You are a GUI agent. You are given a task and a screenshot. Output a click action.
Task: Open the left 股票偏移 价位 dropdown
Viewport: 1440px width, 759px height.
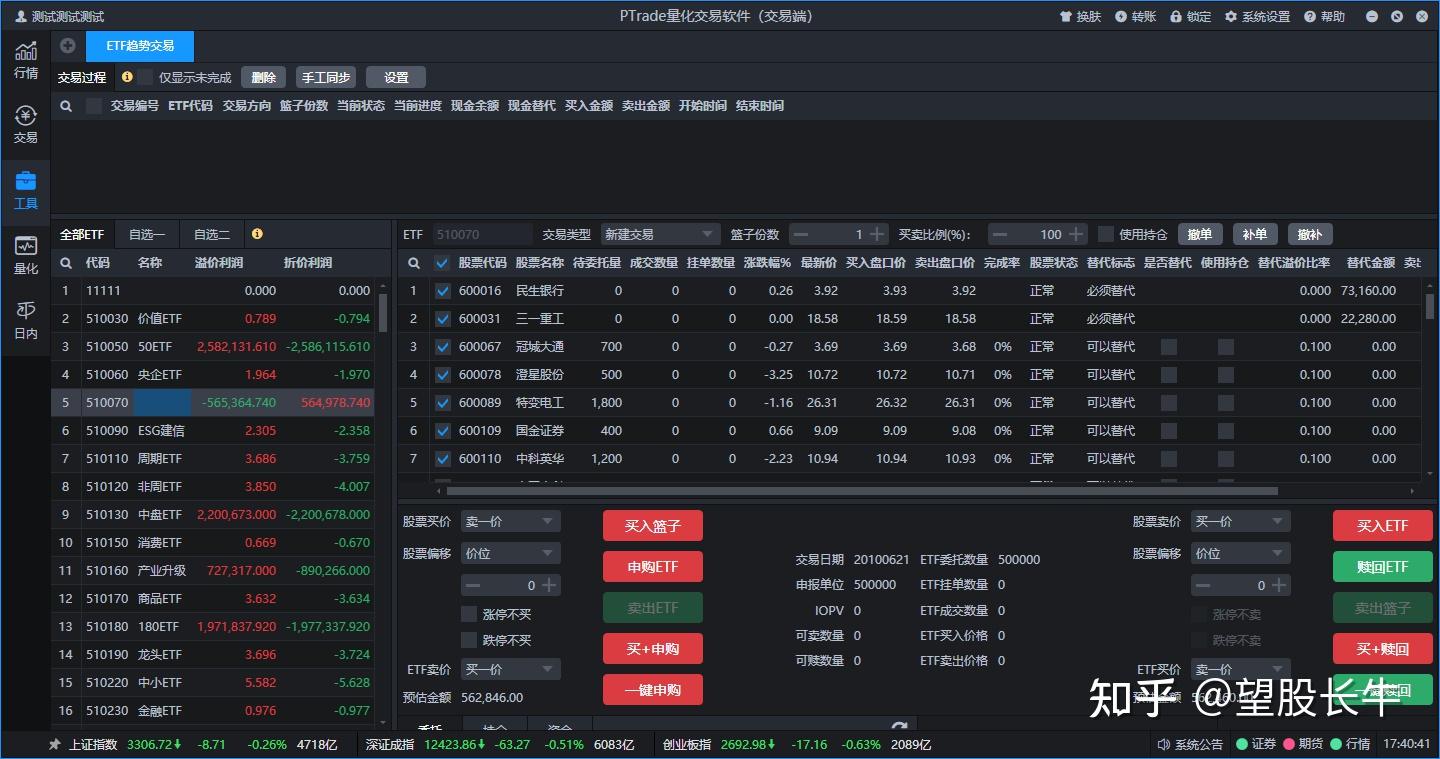(x=510, y=553)
